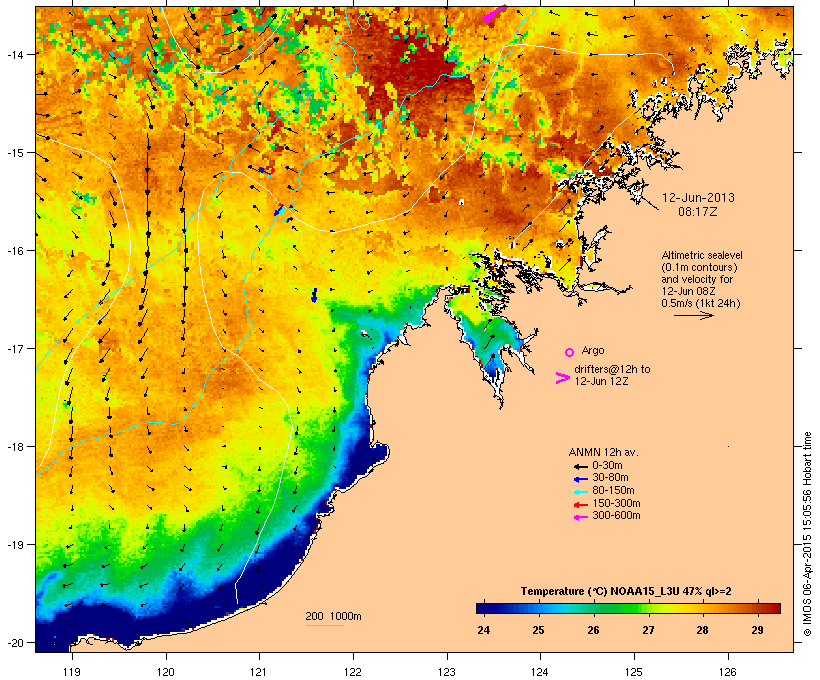820x680 pixels.
Task: Click the magenta drifters arrowhead symbol
Action: (562, 378)
